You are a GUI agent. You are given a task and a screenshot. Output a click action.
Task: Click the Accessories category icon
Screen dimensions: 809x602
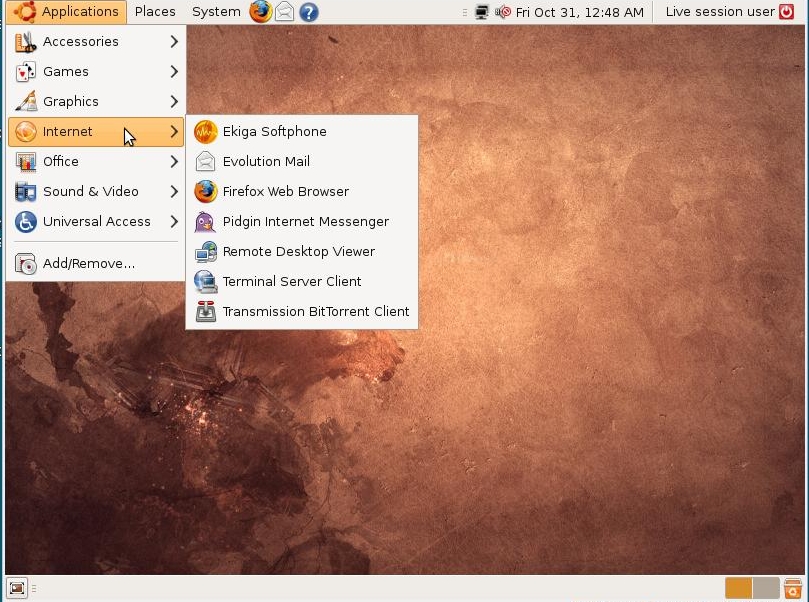click(25, 42)
